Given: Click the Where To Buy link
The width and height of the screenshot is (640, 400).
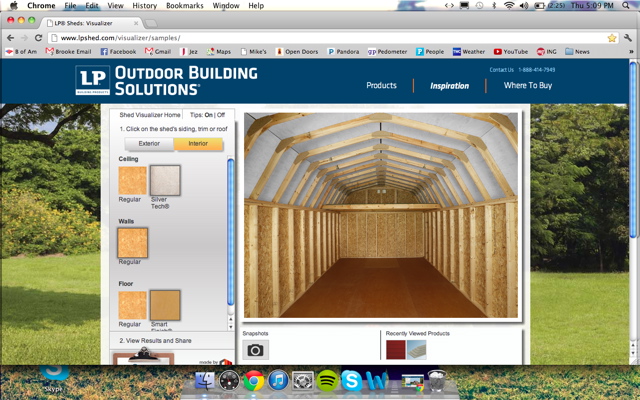Looking at the screenshot, I should tap(527, 86).
